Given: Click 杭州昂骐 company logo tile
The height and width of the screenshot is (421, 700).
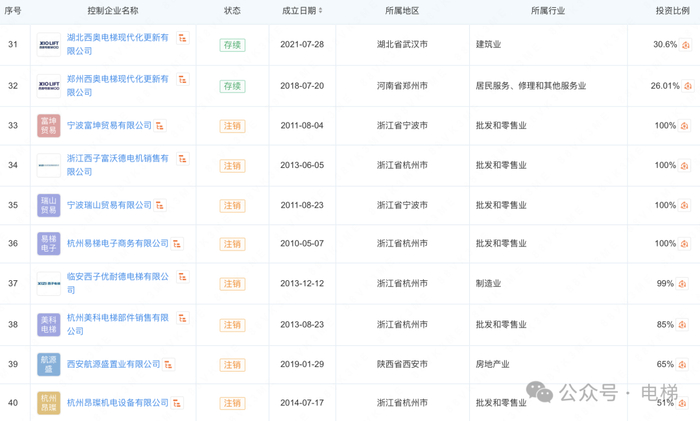Looking at the screenshot, I should coord(49,403).
